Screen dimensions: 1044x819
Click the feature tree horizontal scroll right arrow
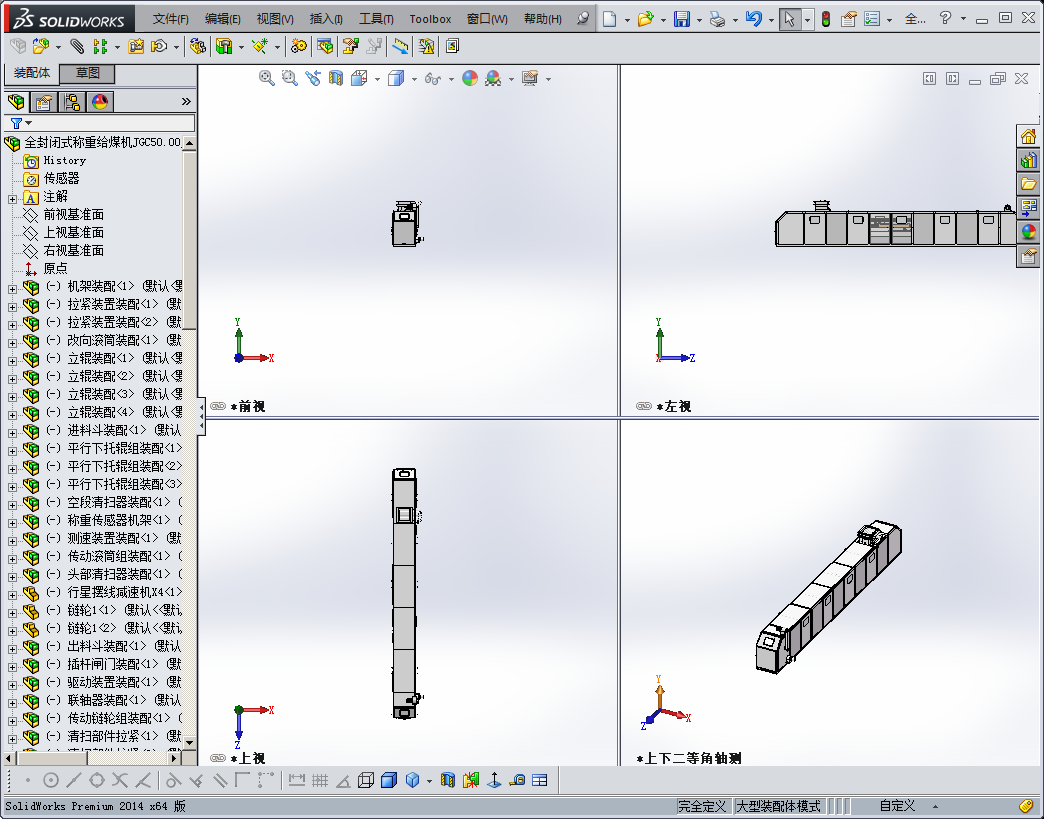[174, 758]
